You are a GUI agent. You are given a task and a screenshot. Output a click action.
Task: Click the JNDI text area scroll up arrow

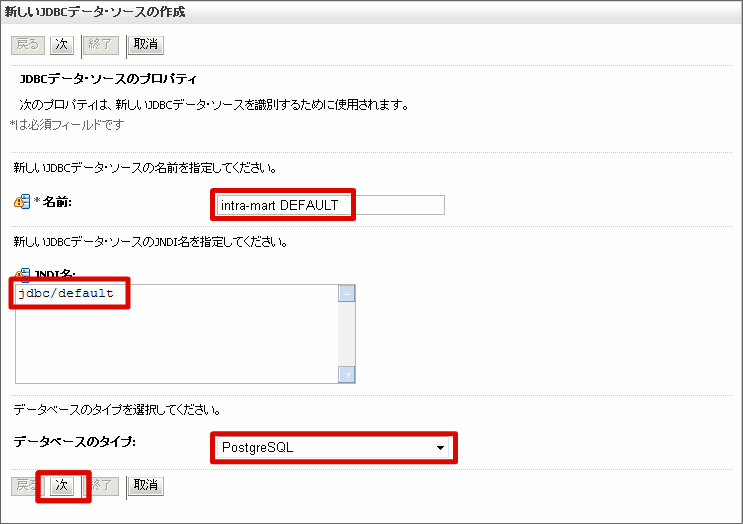pyautogui.click(x=347, y=294)
